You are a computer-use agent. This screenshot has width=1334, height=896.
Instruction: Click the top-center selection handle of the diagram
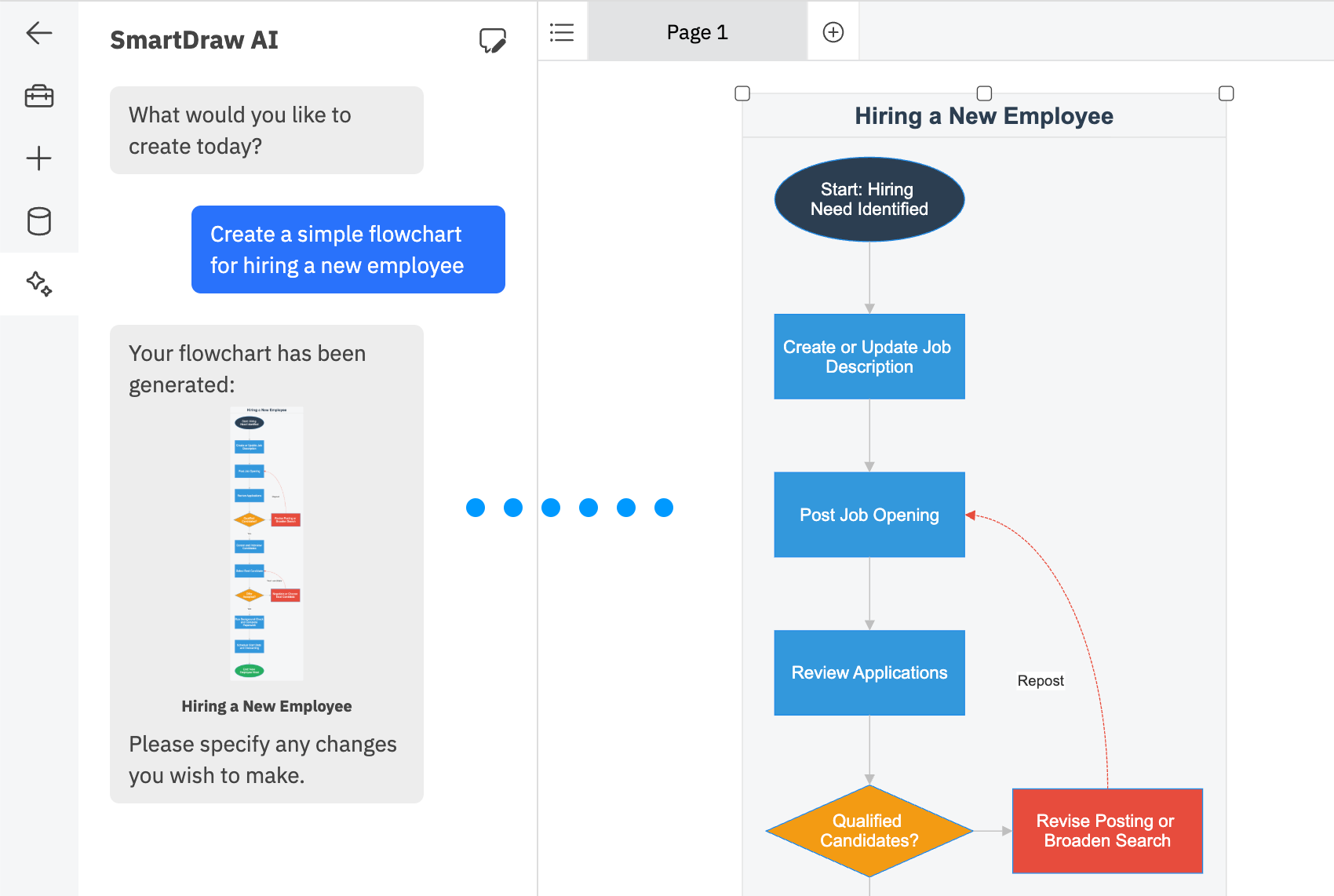(984, 93)
